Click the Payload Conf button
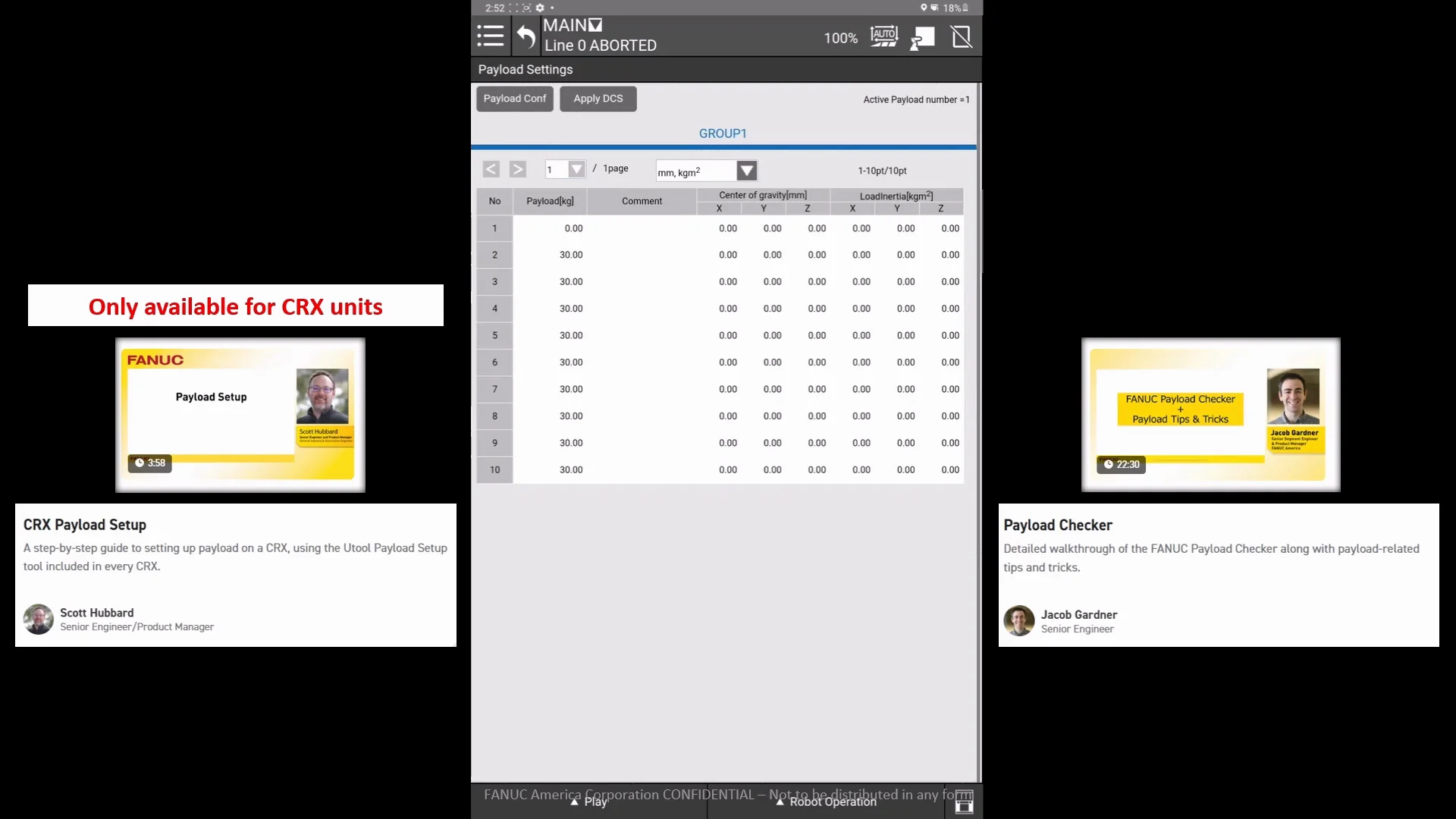Screen dimensions: 1456x819 pyautogui.click(x=514, y=99)
